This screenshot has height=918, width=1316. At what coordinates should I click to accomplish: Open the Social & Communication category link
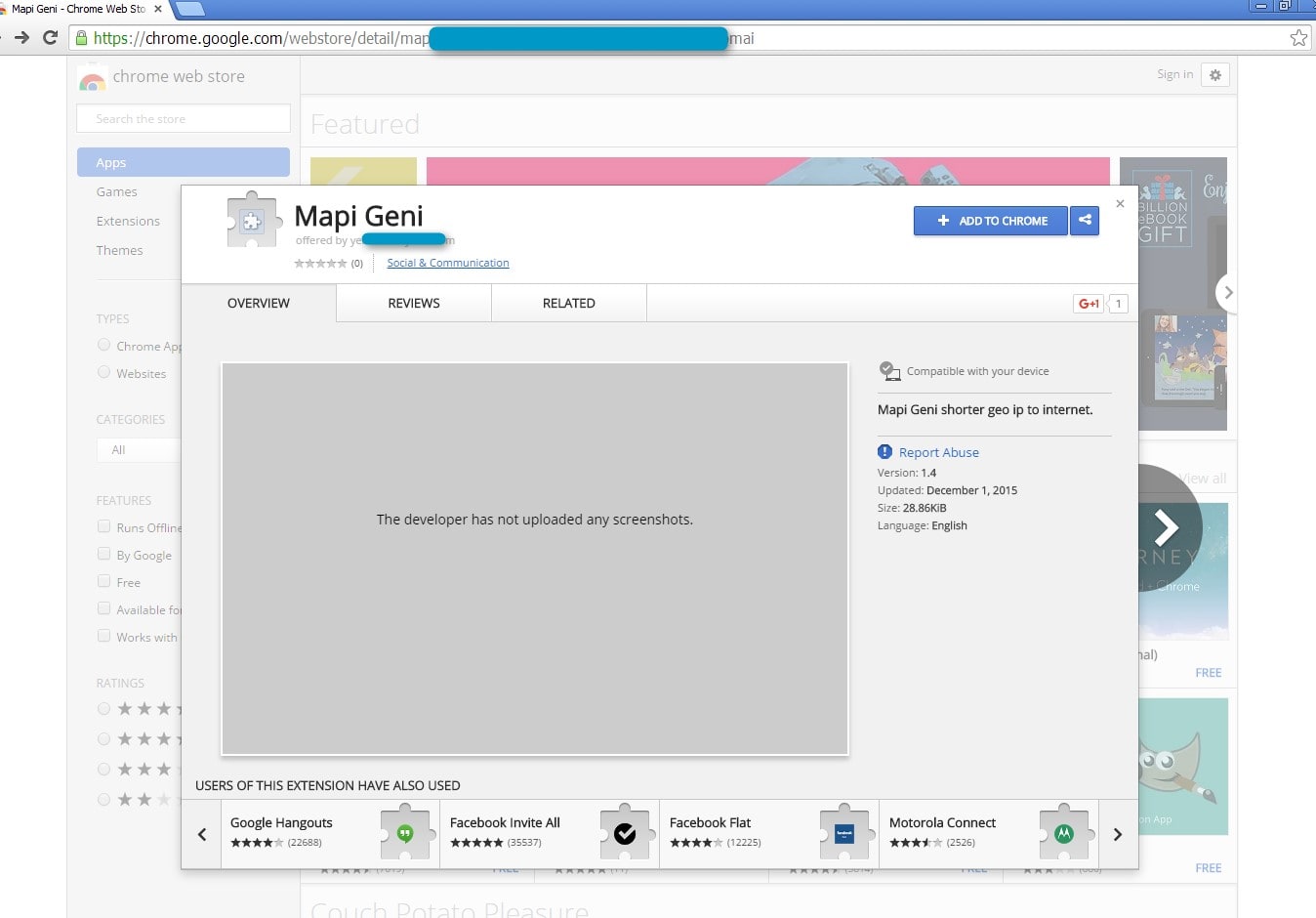tap(448, 263)
